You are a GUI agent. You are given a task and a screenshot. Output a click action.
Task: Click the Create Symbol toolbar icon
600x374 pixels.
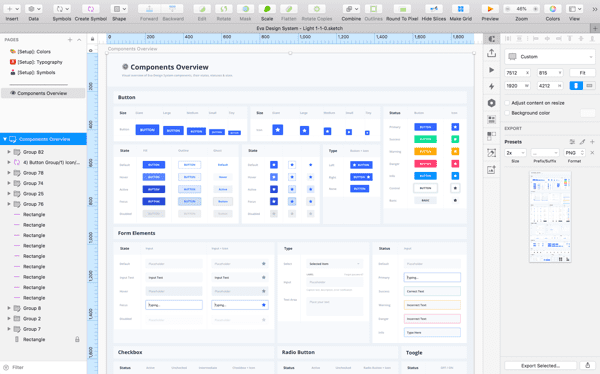pyautogui.click(x=91, y=9)
